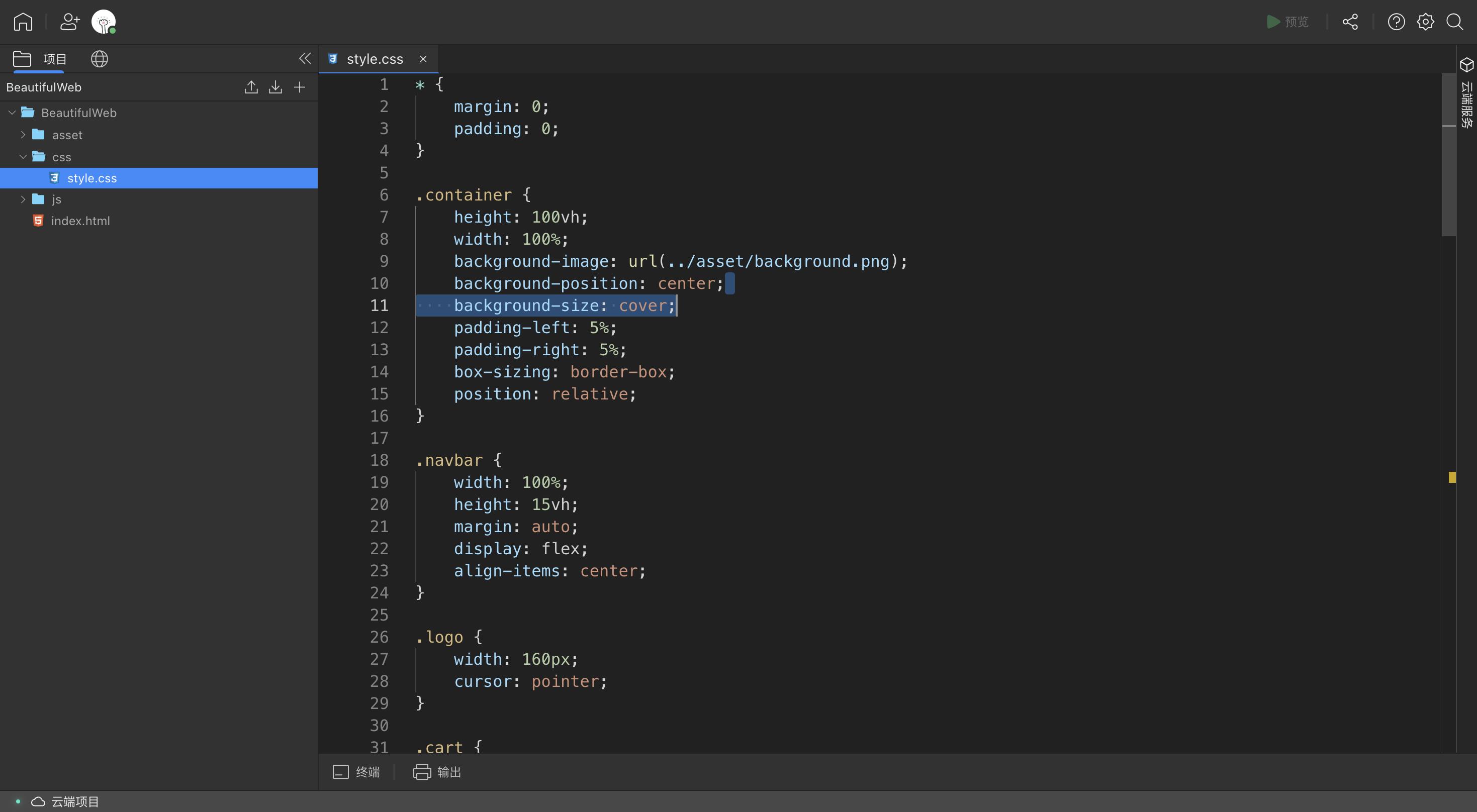Expand the js folder
Screen dimensions: 1477x812
[x=23, y=199]
